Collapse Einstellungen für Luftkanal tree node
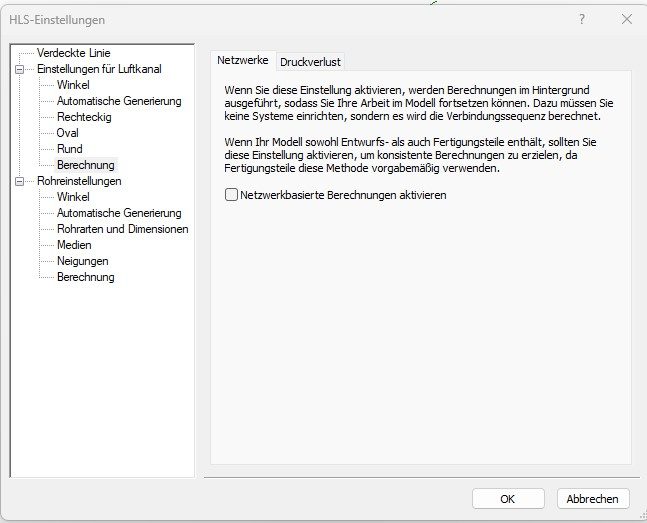 (18, 69)
